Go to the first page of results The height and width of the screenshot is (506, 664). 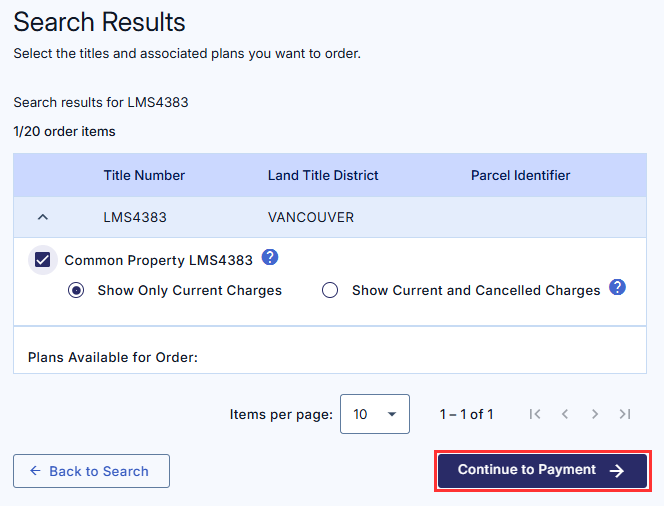pos(535,414)
